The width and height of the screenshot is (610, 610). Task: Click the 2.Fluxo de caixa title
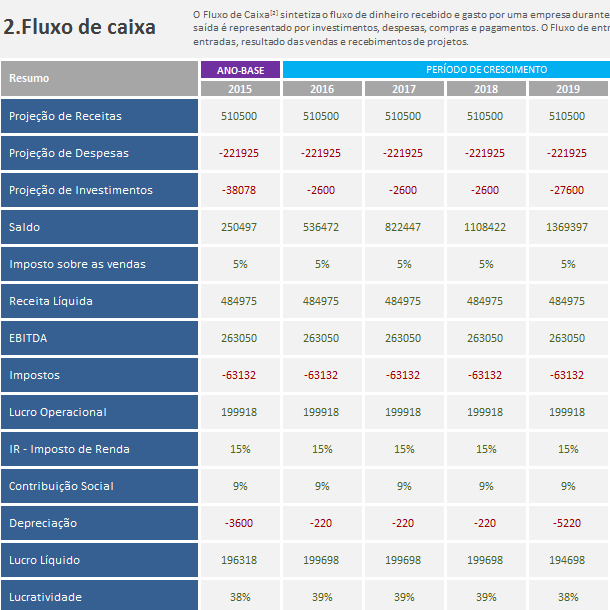(x=79, y=27)
